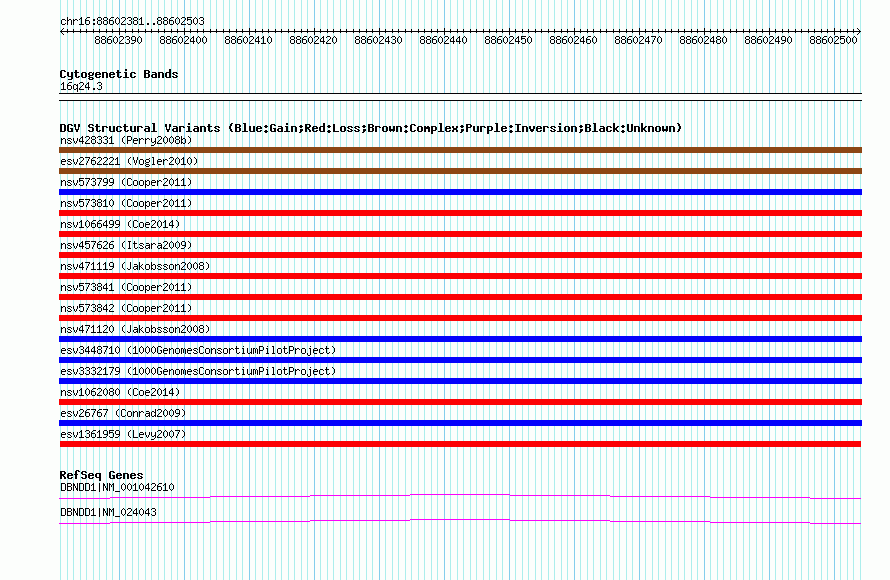Image resolution: width=890 pixels, height=580 pixels.
Task: Click the esv3448710 1000Genomes label
Action: 198,350
